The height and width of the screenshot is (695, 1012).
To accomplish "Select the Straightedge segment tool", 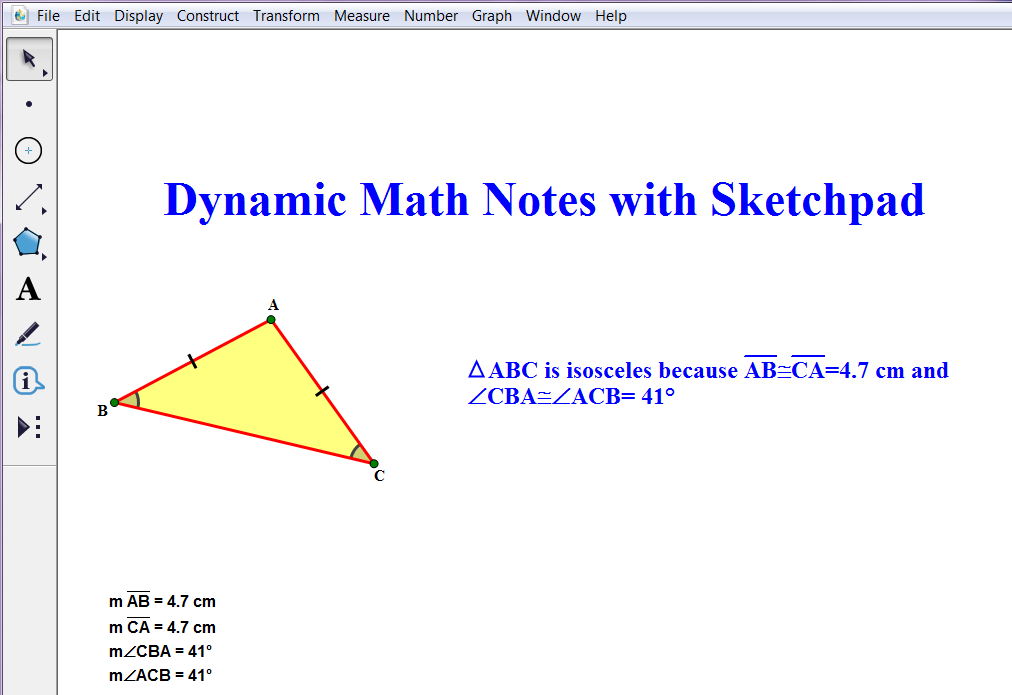I will [x=28, y=197].
